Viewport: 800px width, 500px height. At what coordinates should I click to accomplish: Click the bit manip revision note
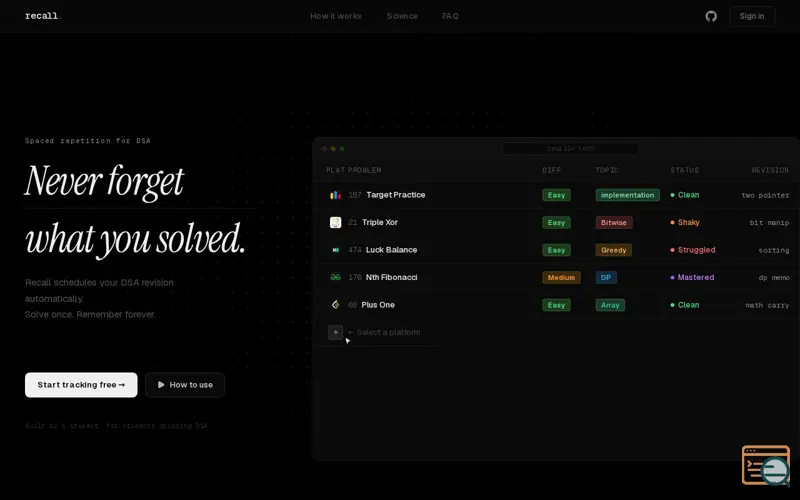click(x=769, y=222)
